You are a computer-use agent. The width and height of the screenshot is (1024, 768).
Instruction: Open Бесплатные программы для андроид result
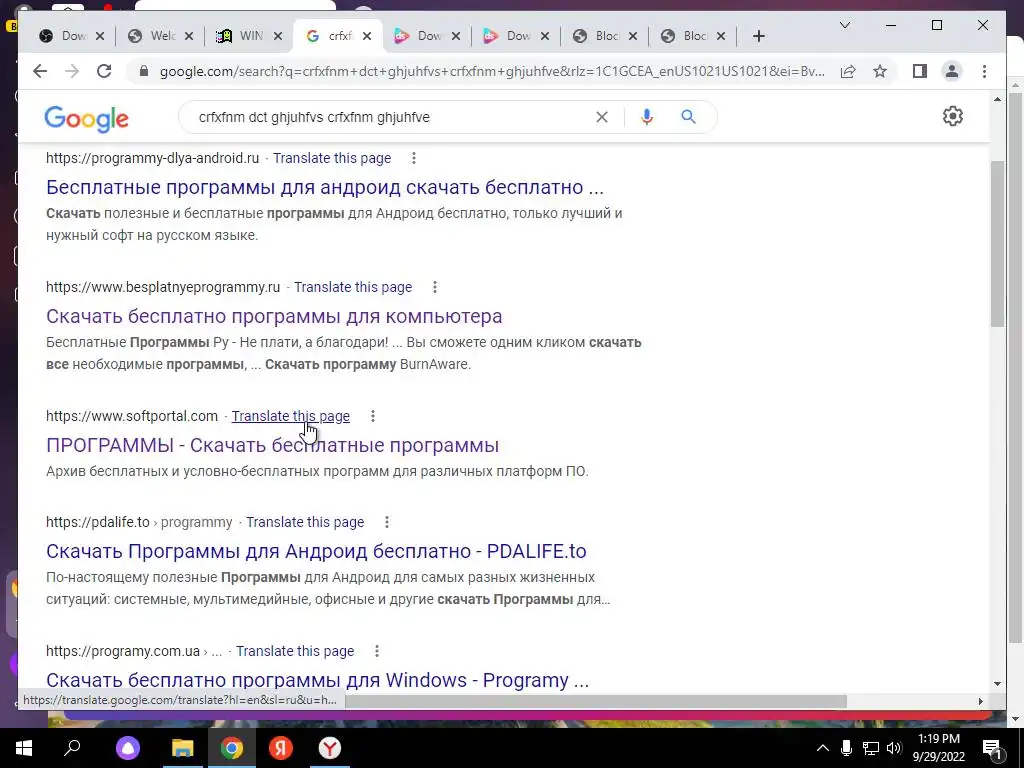325,187
